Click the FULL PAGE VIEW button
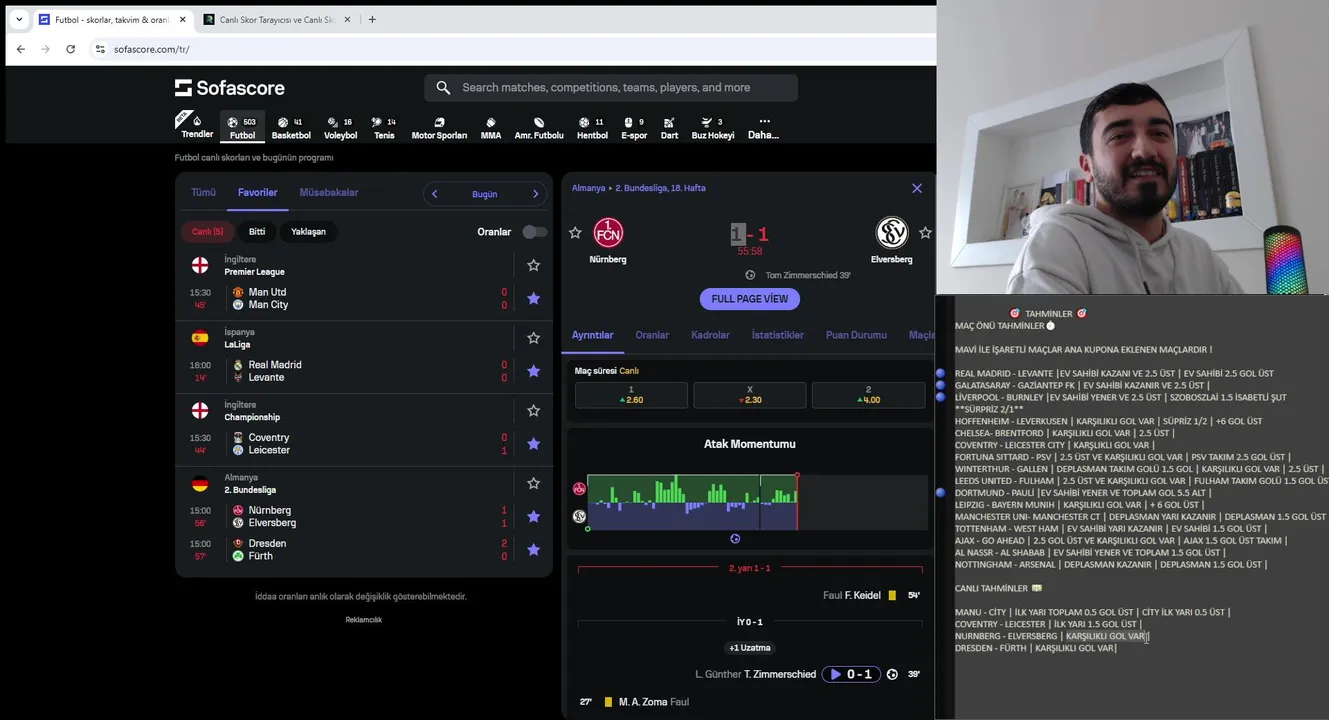The image size is (1329, 720). click(750, 299)
